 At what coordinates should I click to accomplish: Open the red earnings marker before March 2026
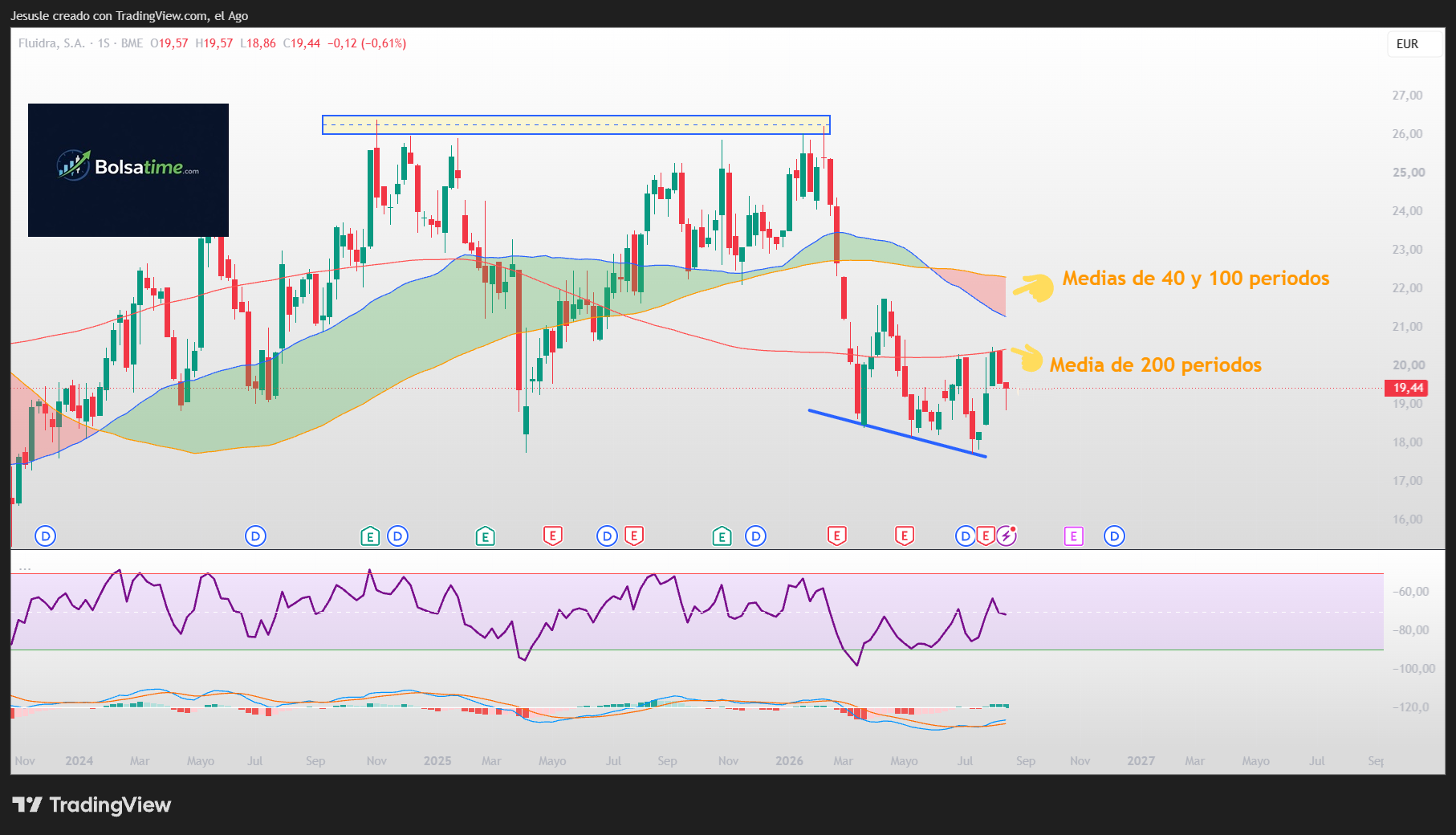tap(837, 536)
